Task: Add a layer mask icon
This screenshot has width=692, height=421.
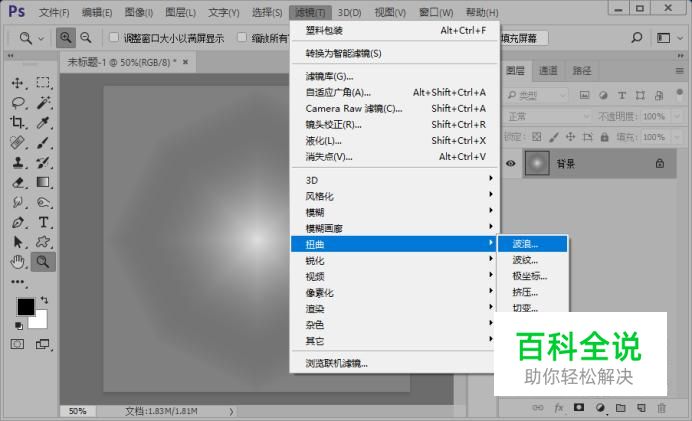Action: (579, 407)
